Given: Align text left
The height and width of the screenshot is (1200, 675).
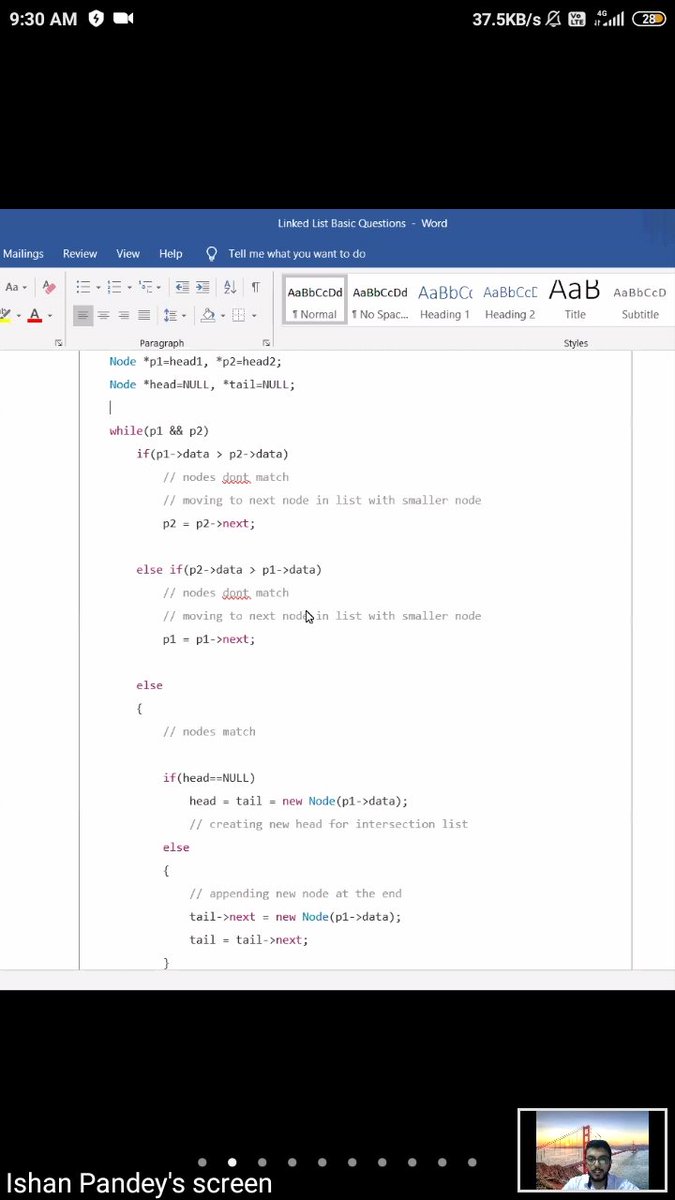Looking at the screenshot, I should tap(83, 315).
